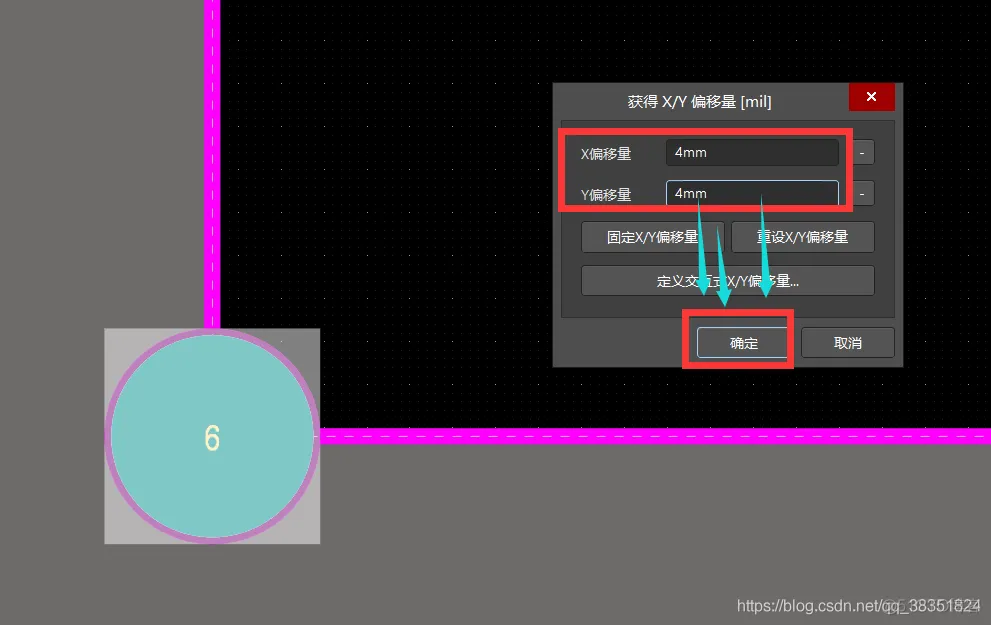991x625 pixels.
Task: Toggle the minus sign button beside X偏移量
Action: (862, 153)
